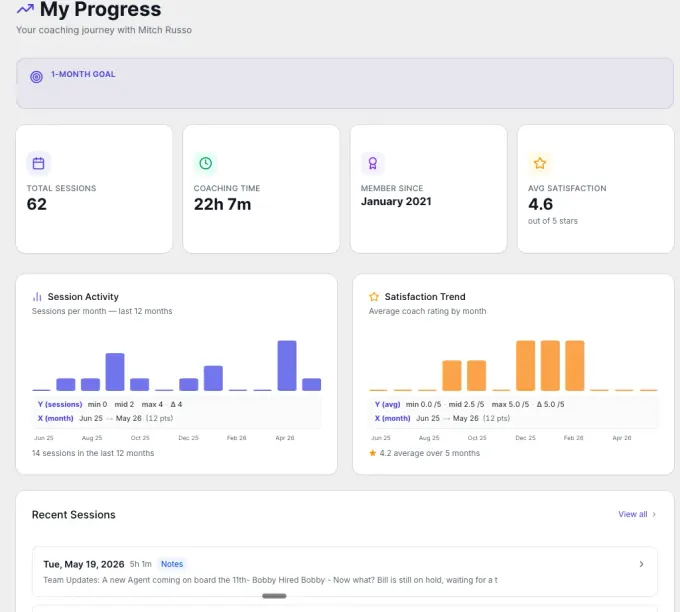Viewport: 680px width, 612px height.
Task: Click the star icon in Avg Satisfaction card
Action: (539, 164)
